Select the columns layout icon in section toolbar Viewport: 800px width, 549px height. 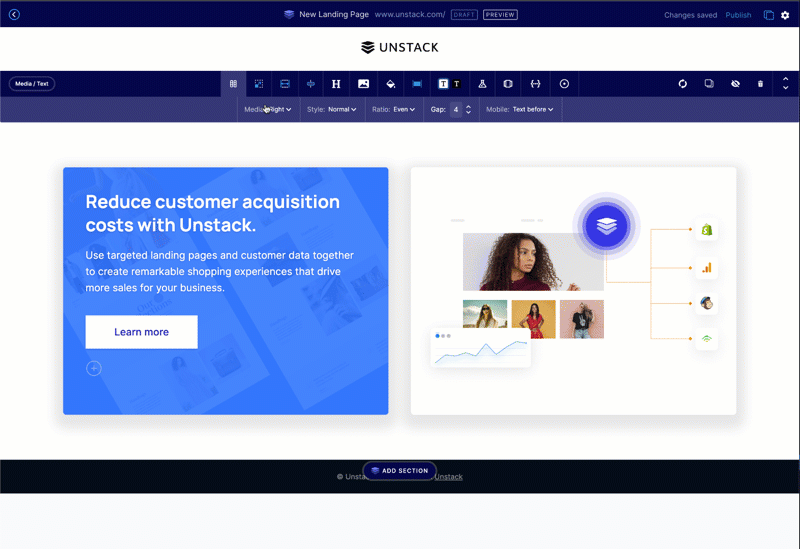[x=233, y=84]
